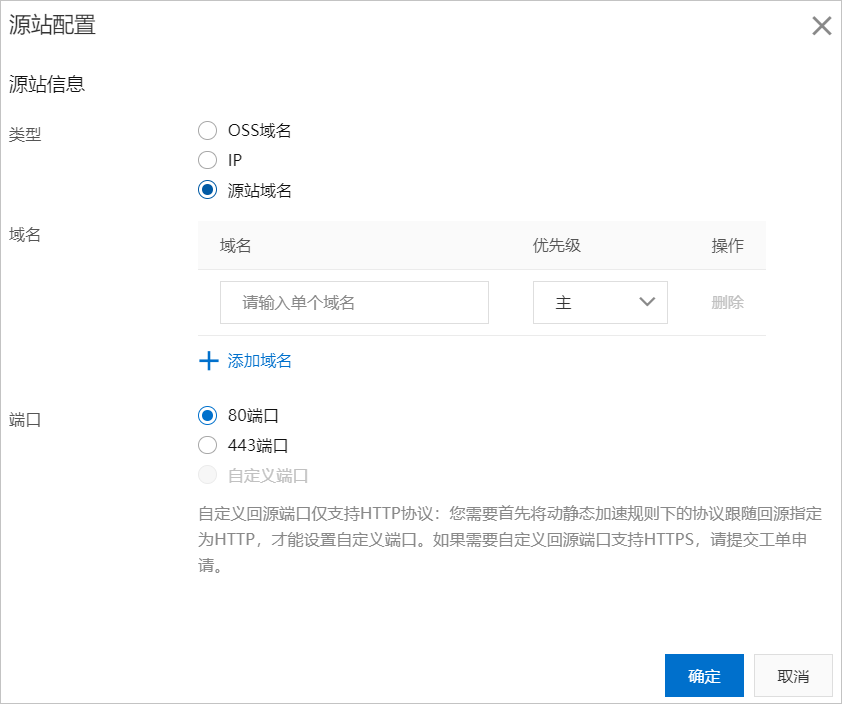Click the 域名 column header
The width and height of the screenshot is (842, 704).
[x=235, y=245]
